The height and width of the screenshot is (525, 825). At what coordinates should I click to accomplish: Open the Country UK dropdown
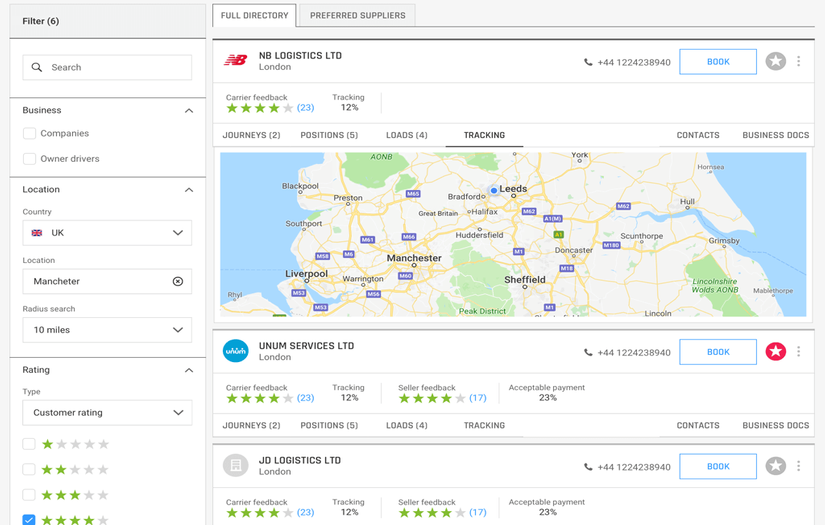(x=107, y=233)
